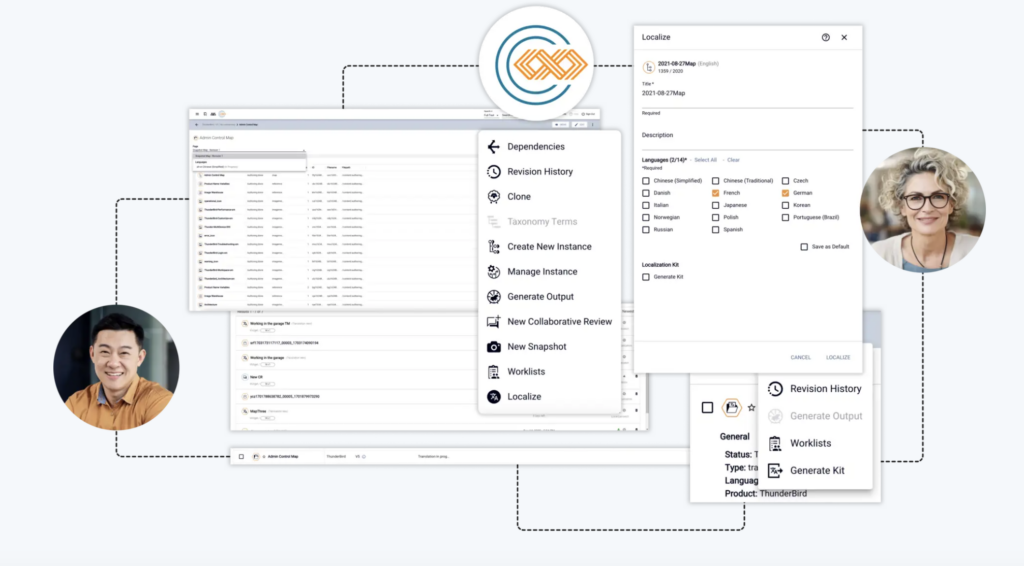
Task: Click the CANCEL button in Localize dialog
Action: (x=801, y=358)
